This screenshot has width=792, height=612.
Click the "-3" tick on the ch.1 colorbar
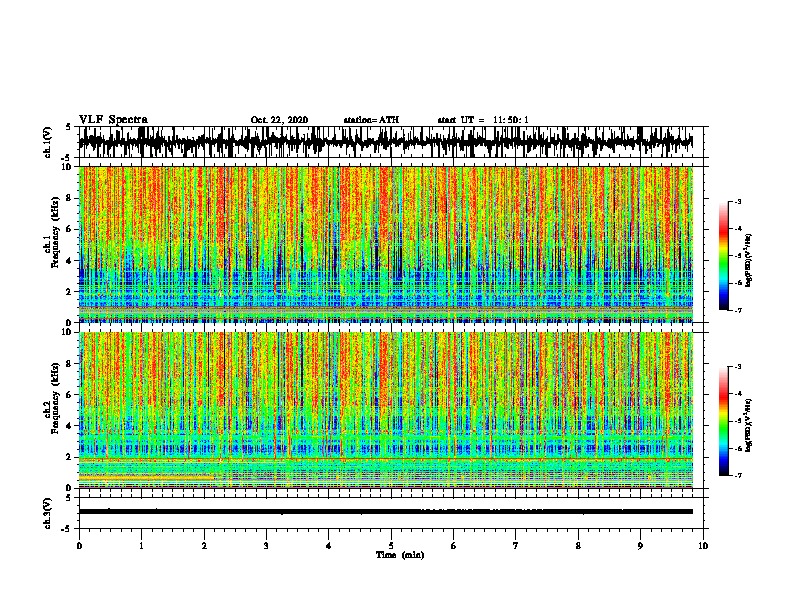pyautogui.click(x=737, y=201)
